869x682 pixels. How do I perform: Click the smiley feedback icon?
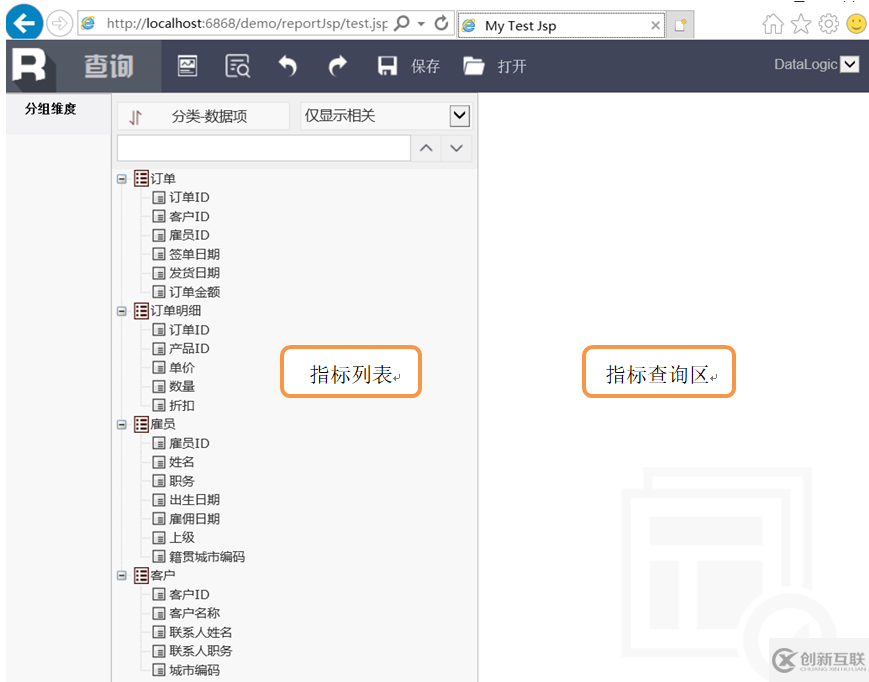pos(857,24)
